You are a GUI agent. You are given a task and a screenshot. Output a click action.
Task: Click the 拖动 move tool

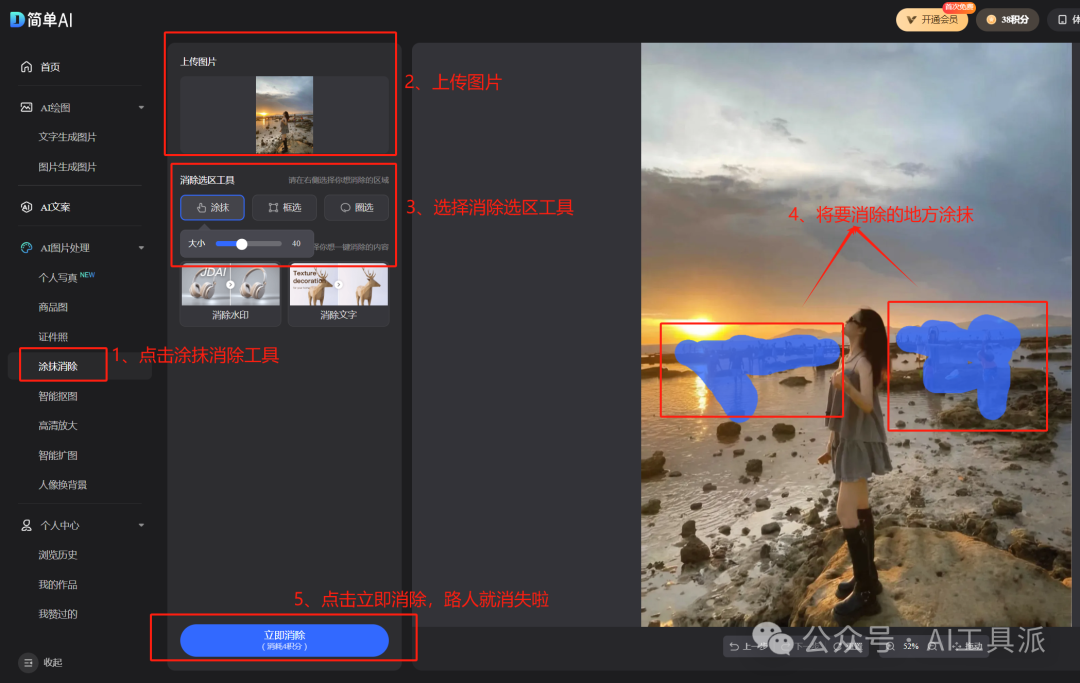click(x=968, y=647)
